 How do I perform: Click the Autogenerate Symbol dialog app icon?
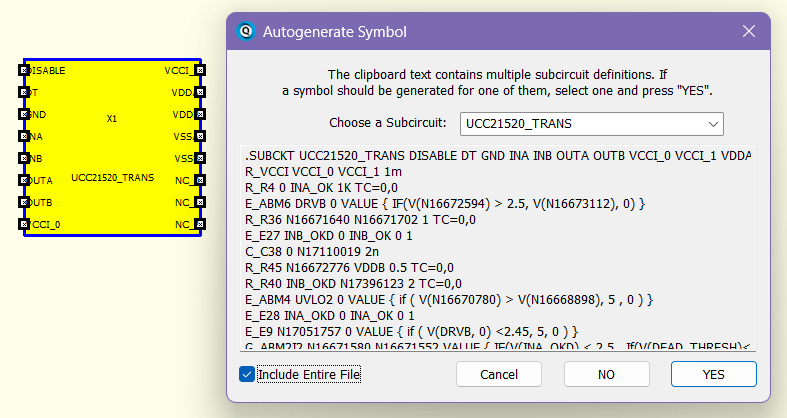click(x=245, y=31)
